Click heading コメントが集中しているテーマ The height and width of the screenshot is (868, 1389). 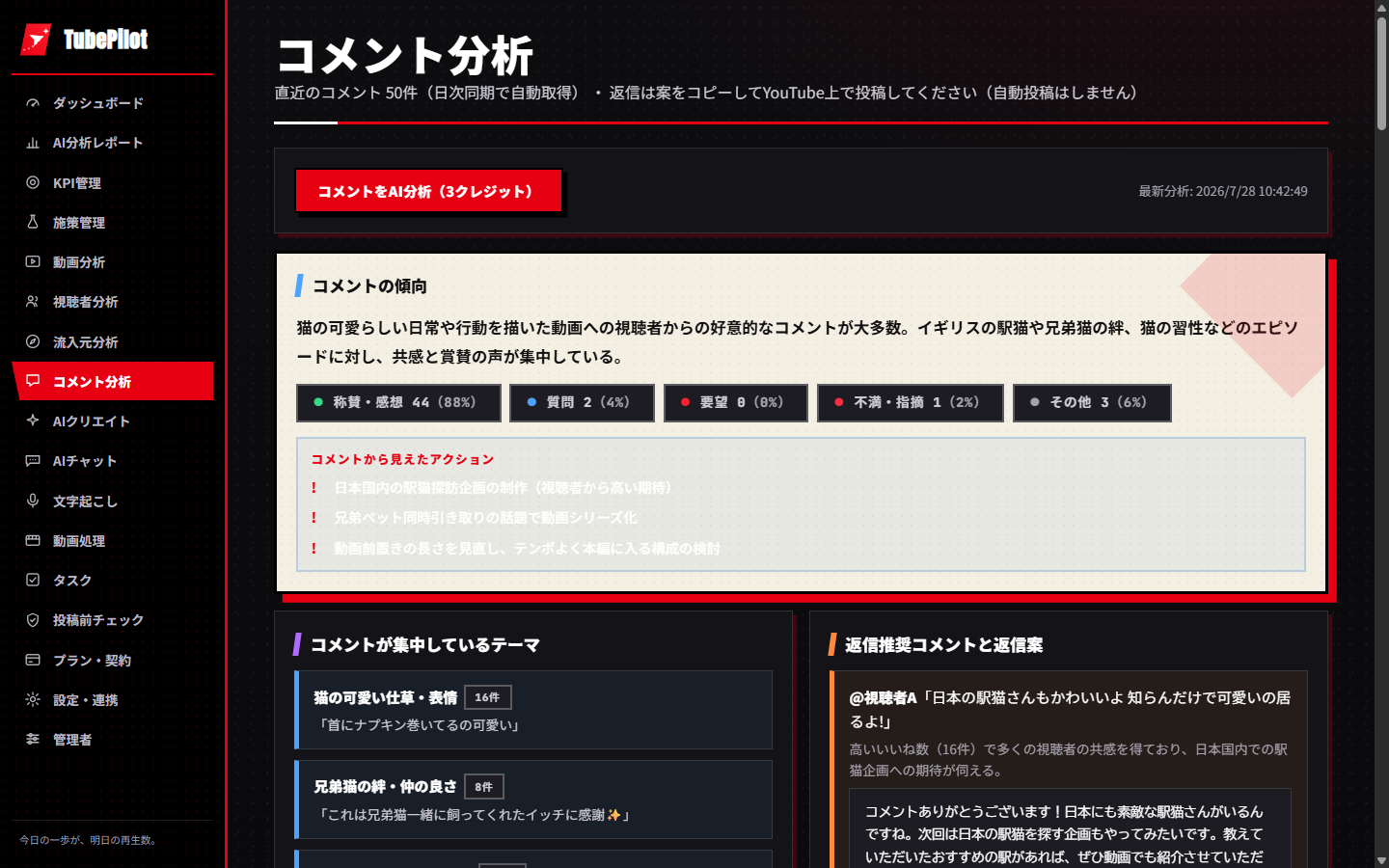click(425, 645)
